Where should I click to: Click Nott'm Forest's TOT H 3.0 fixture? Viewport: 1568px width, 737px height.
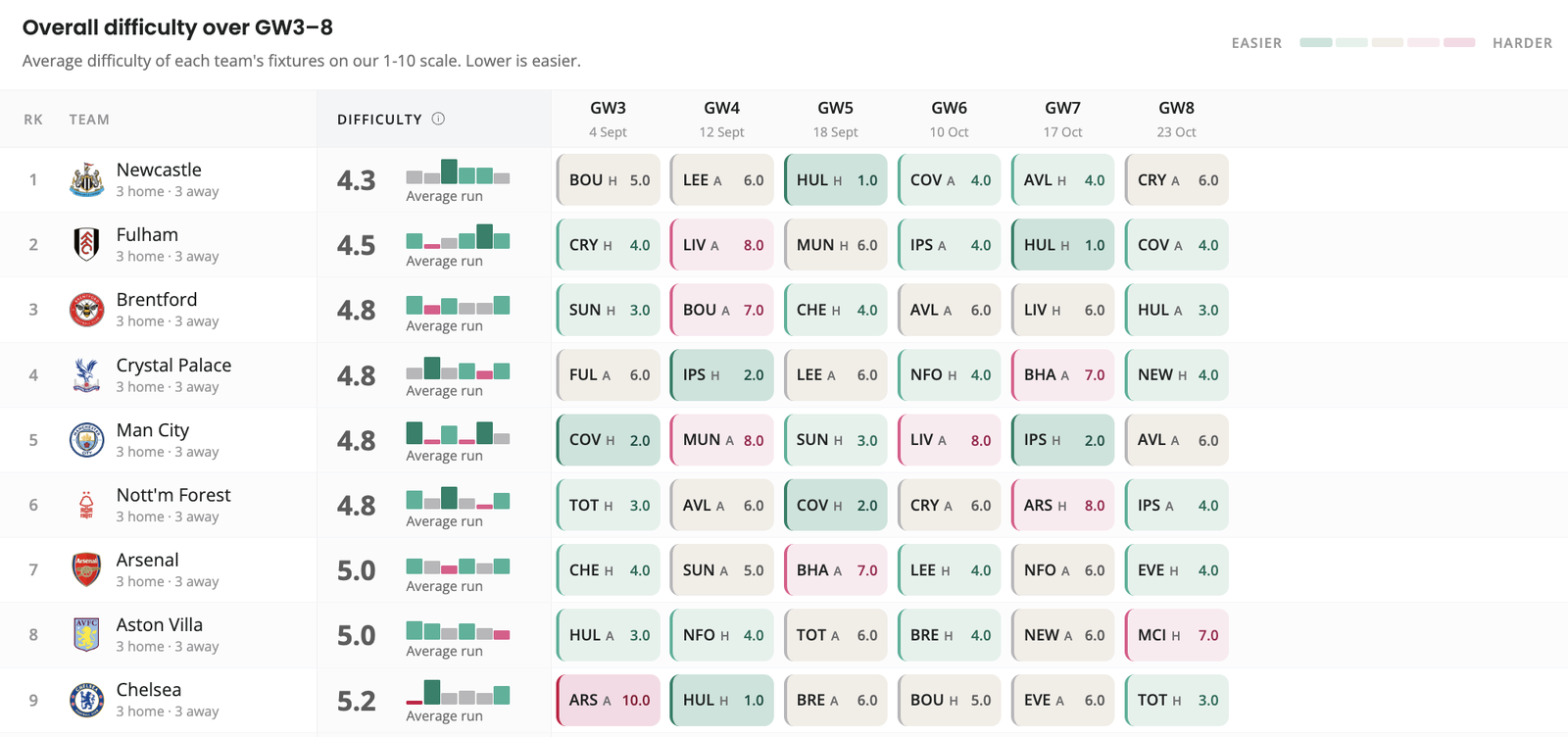click(x=609, y=505)
